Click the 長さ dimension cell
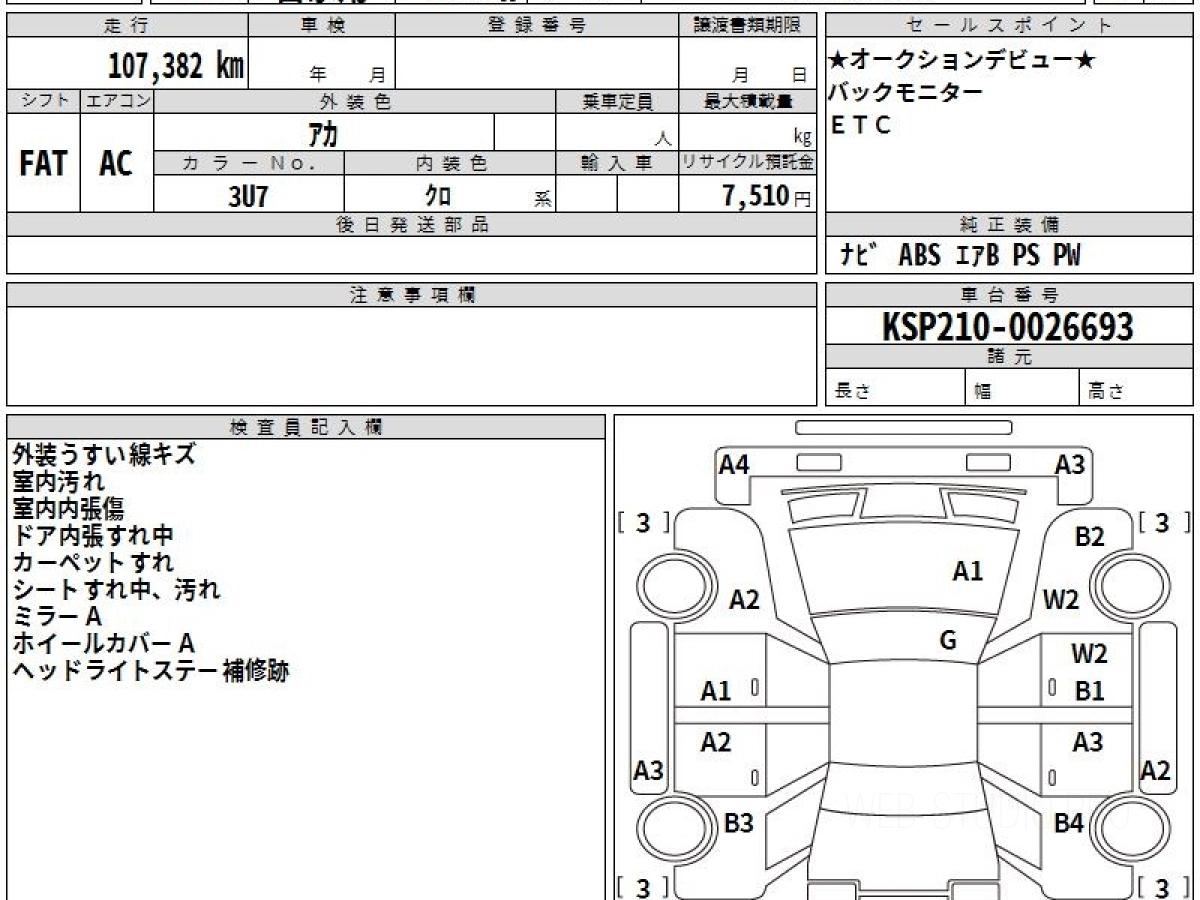The image size is (1200, 900). click(x=895, y=388)
